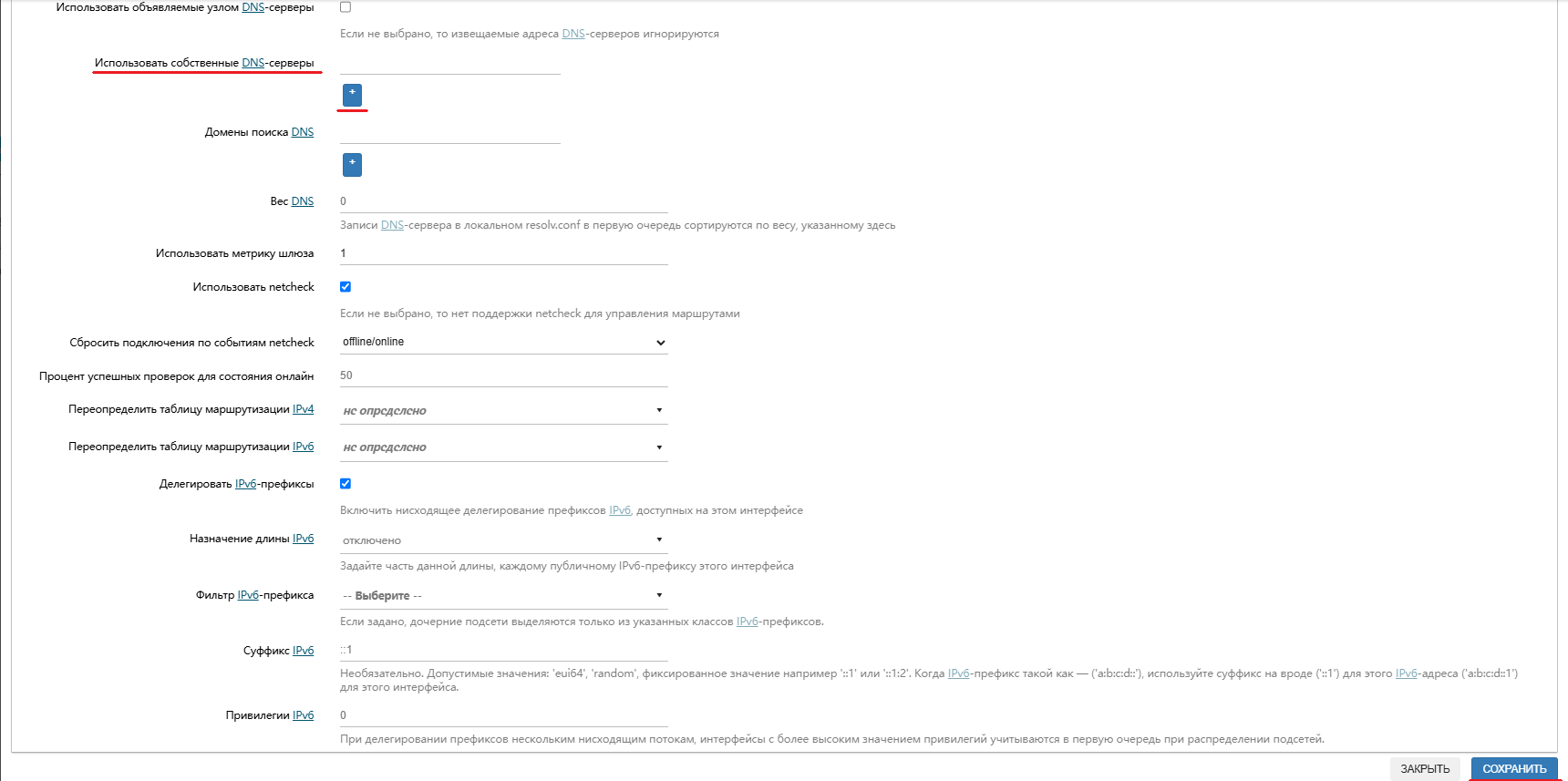
Task: Open the offline/online netcheck events dropdown
Action: [x=503, y=343]
